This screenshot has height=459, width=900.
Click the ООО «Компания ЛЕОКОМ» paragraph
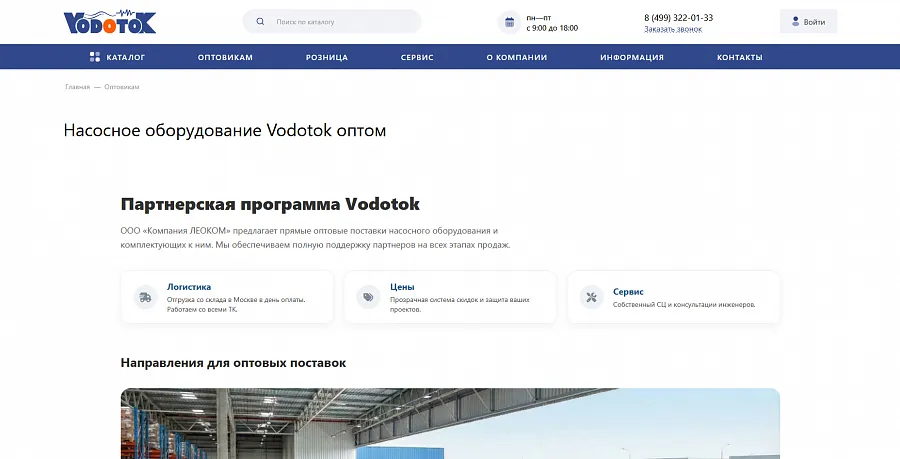(x=315, y=238)
